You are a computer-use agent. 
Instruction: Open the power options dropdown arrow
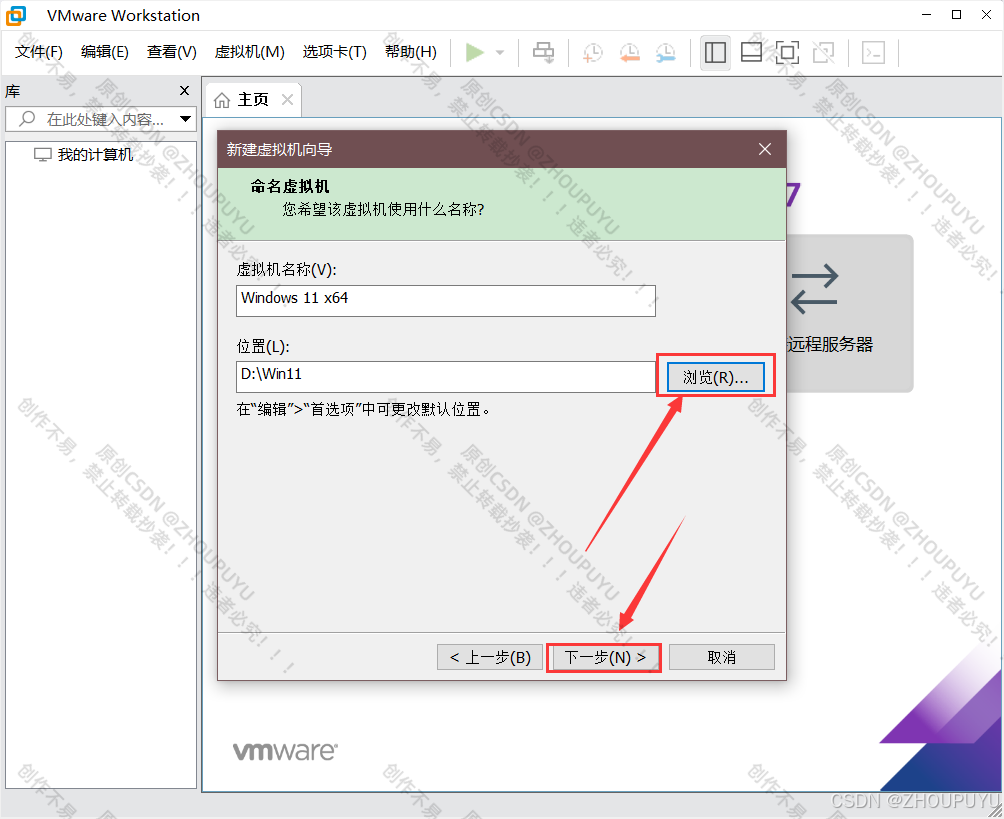pyautogui.click(x=500, y=53)
